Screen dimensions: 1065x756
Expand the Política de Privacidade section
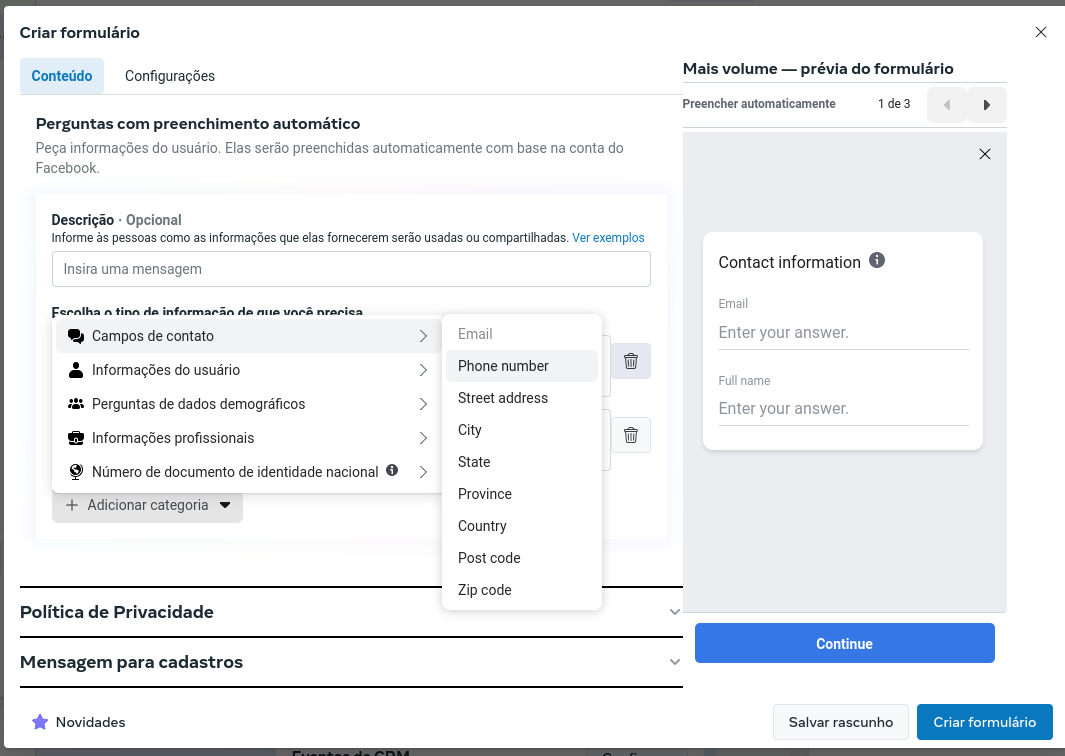coord(351,612)
